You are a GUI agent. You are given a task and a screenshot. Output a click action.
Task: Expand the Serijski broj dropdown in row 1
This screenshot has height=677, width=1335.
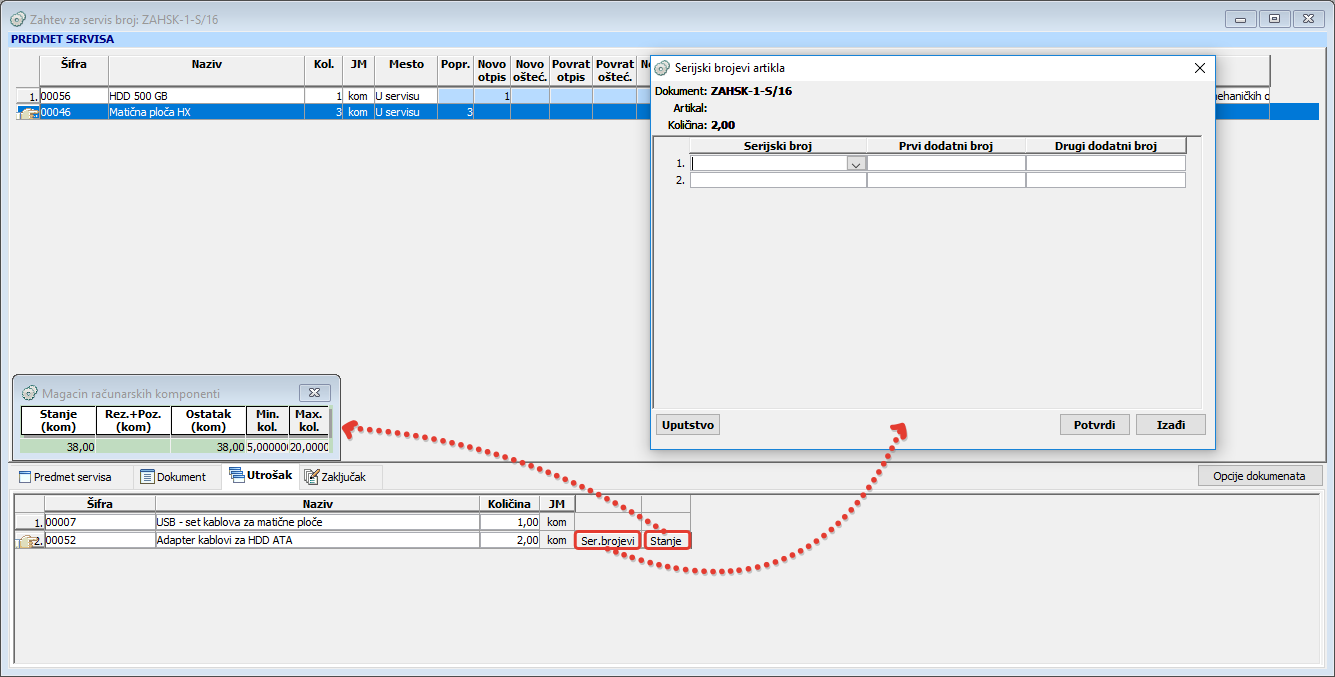856,163
